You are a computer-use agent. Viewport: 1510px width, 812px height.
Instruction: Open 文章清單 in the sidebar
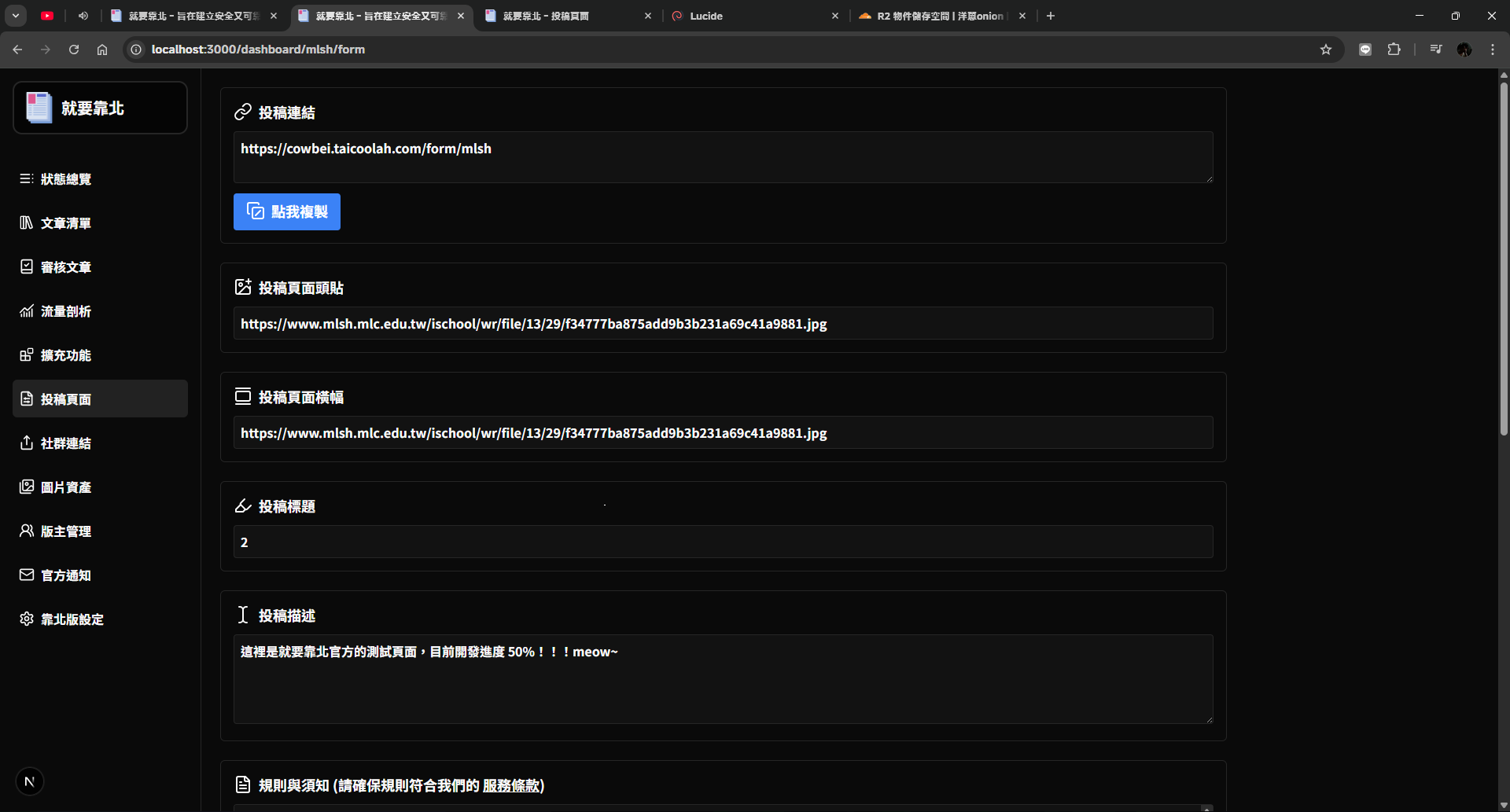100,223
